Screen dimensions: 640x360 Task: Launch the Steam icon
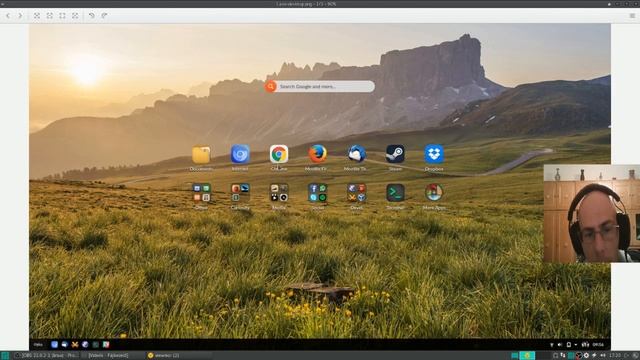pyautogui.click(x=395, y=154)
